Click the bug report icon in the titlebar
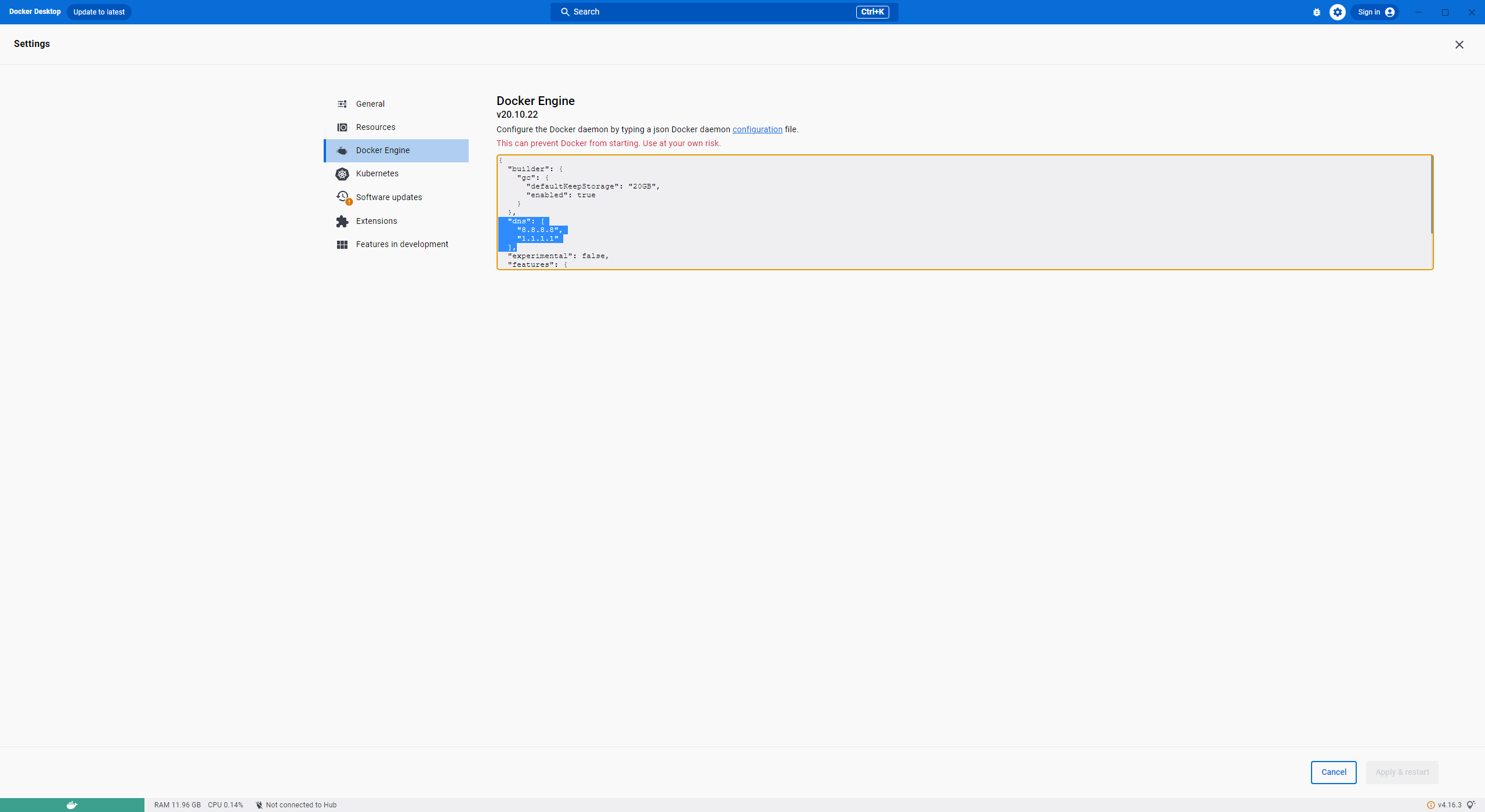Screen dimensions: 1485x812 tap(1316, 12)
